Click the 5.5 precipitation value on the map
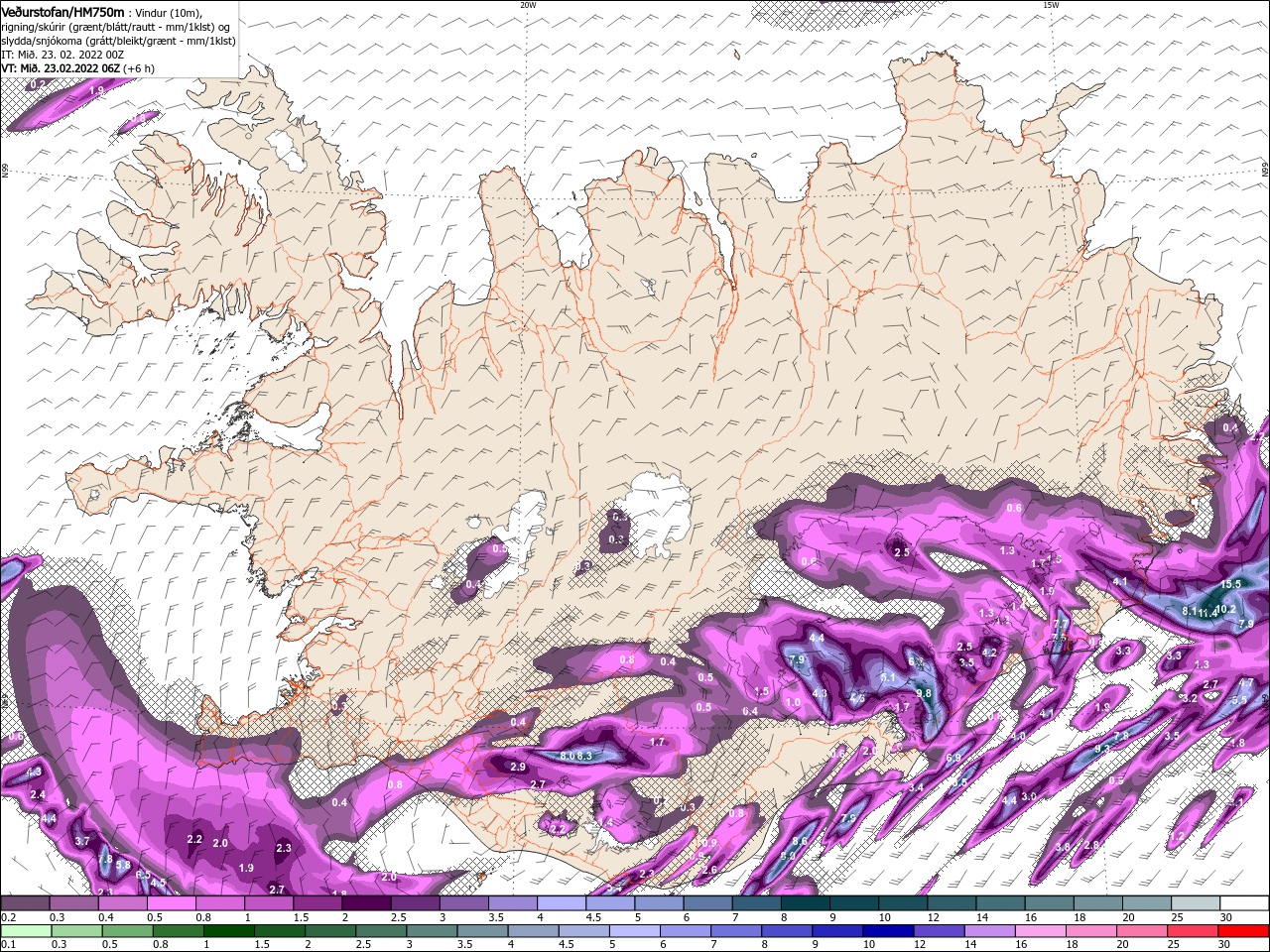This screenshot has width=1270, height=952. pyautogui.click(x=1239, y=699)
